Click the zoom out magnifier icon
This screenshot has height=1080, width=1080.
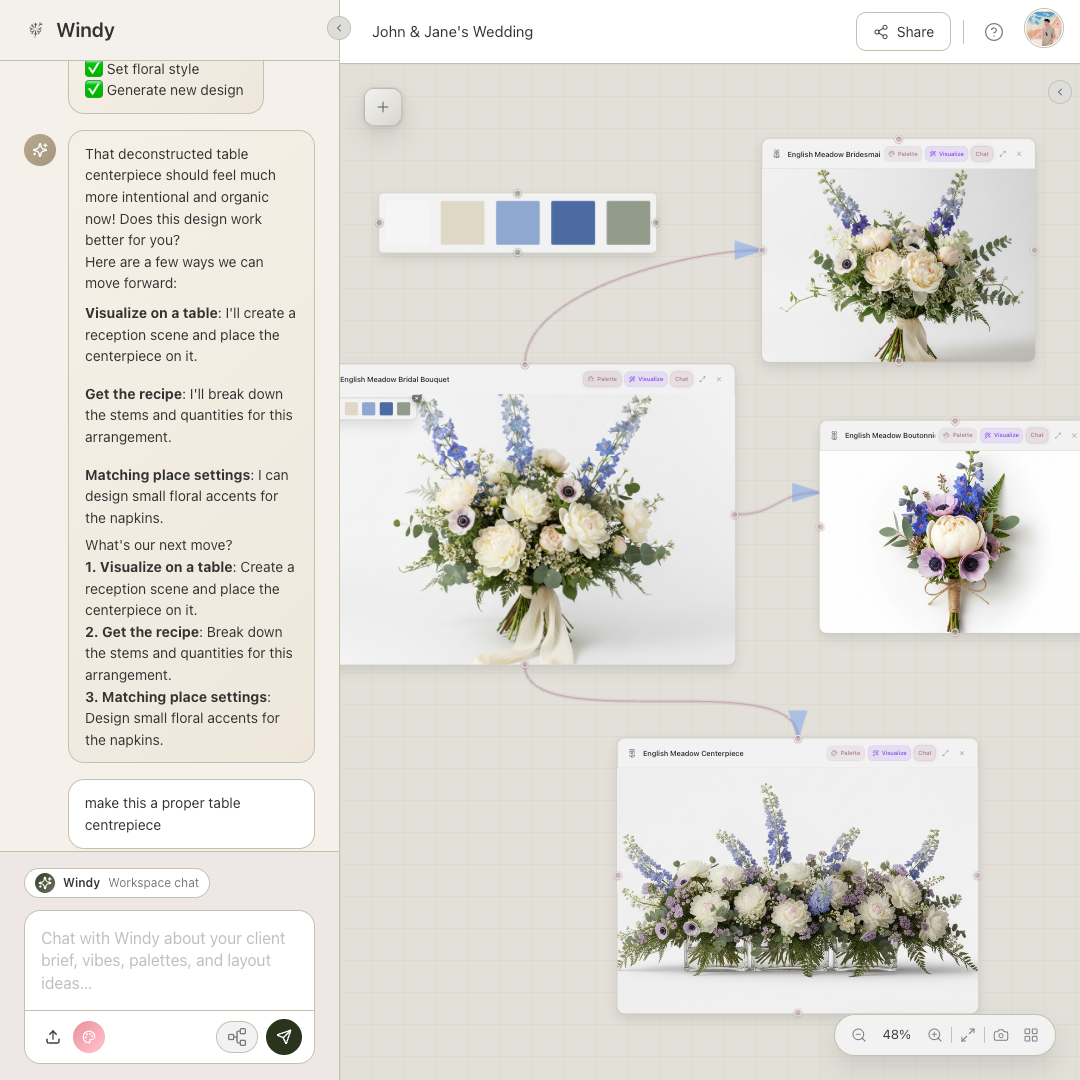click(x=859, y=1035)
